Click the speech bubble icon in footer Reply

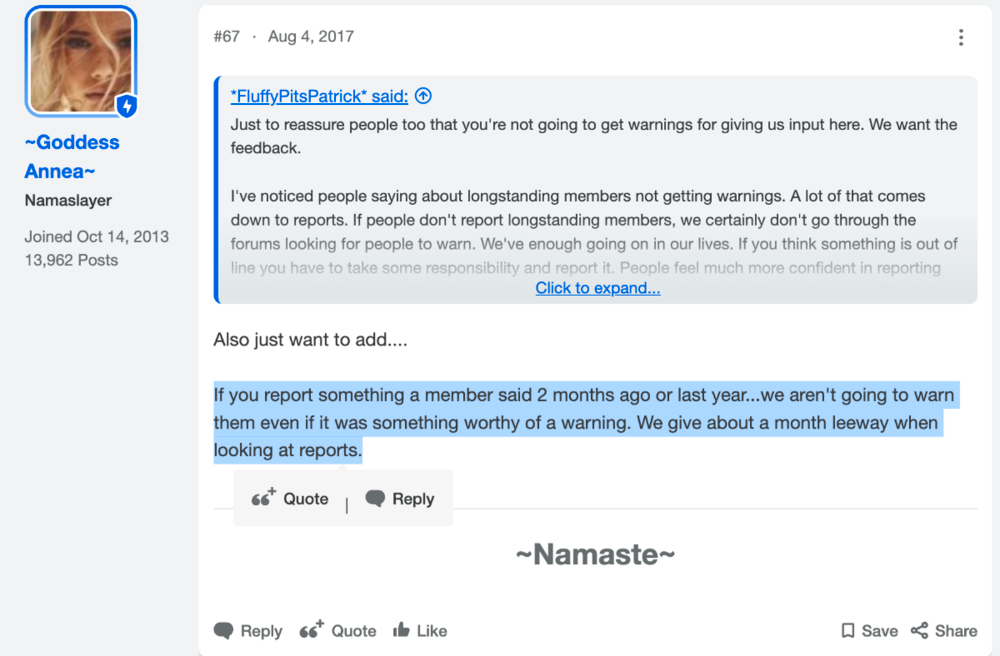[x=223, y=630]
